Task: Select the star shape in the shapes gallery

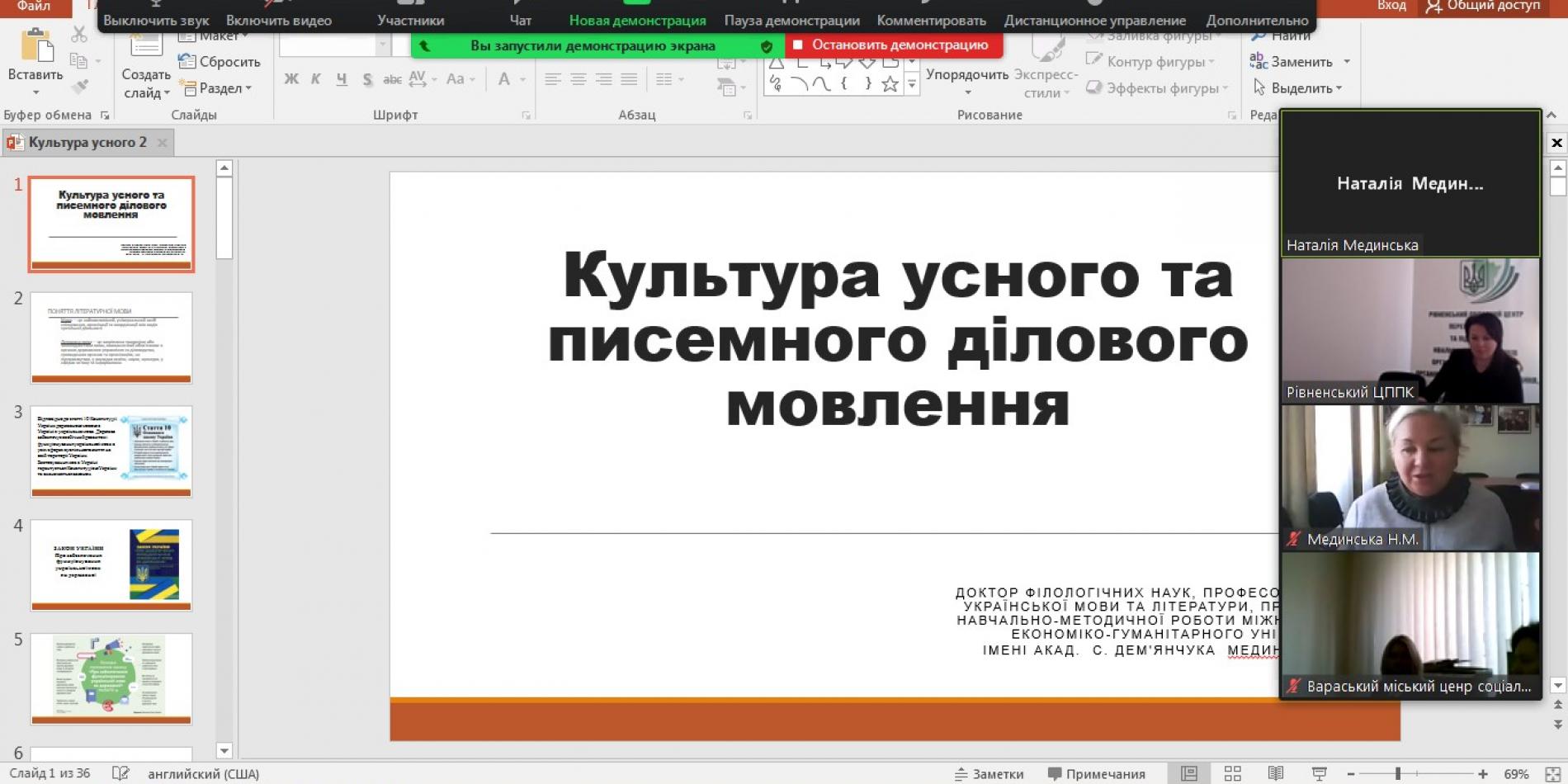Action: [x=890, y=83]
